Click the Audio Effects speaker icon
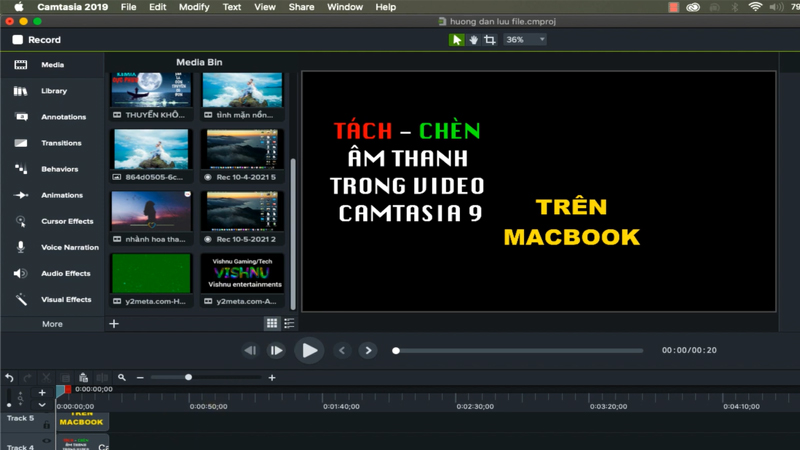800x450 pixels. [x=20, y=273]
